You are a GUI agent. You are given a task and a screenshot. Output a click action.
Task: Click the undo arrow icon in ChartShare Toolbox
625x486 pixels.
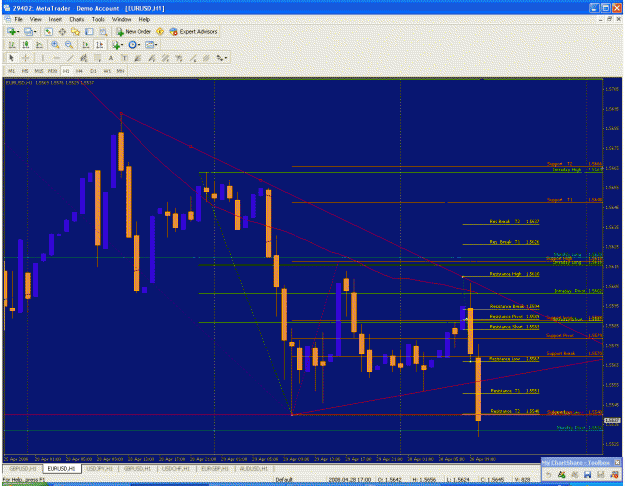548,474
